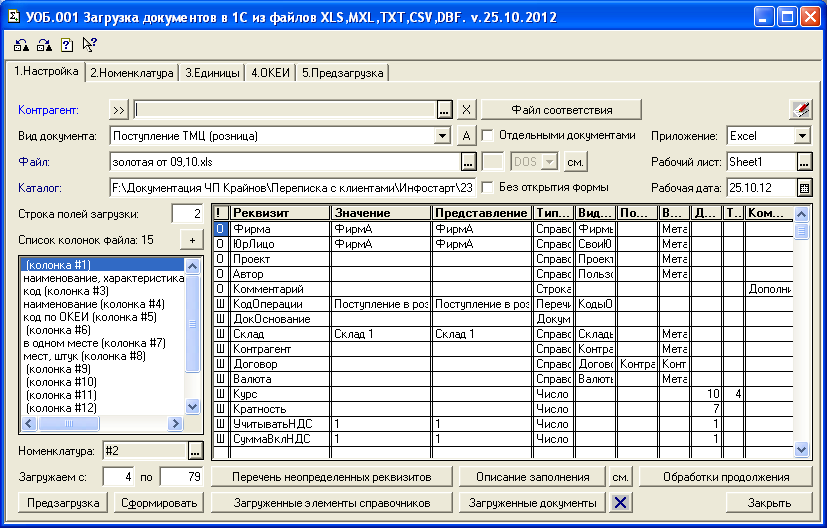Go to 4.ОКЕИ tab

(271, 73)
